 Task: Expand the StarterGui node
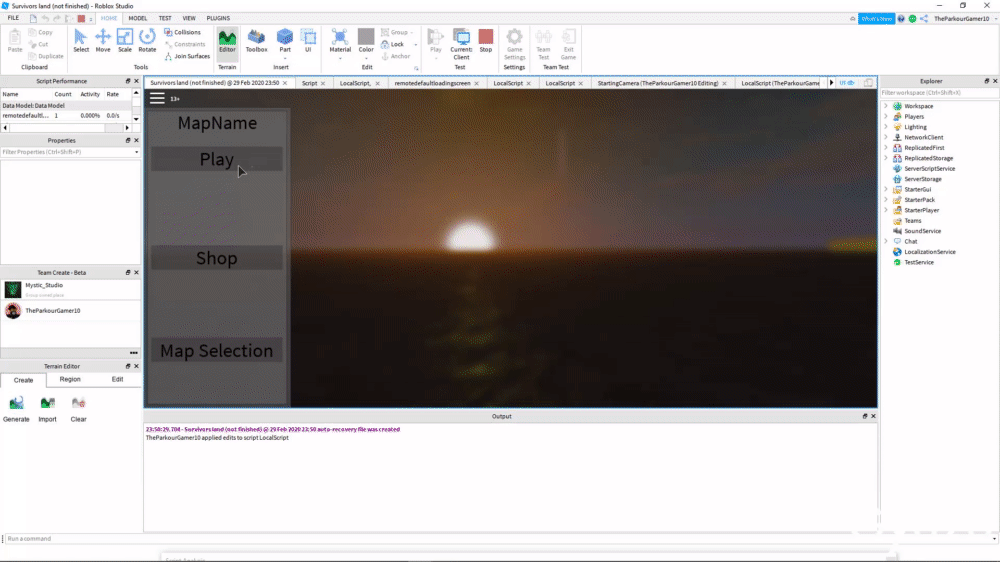click(886, 189)
